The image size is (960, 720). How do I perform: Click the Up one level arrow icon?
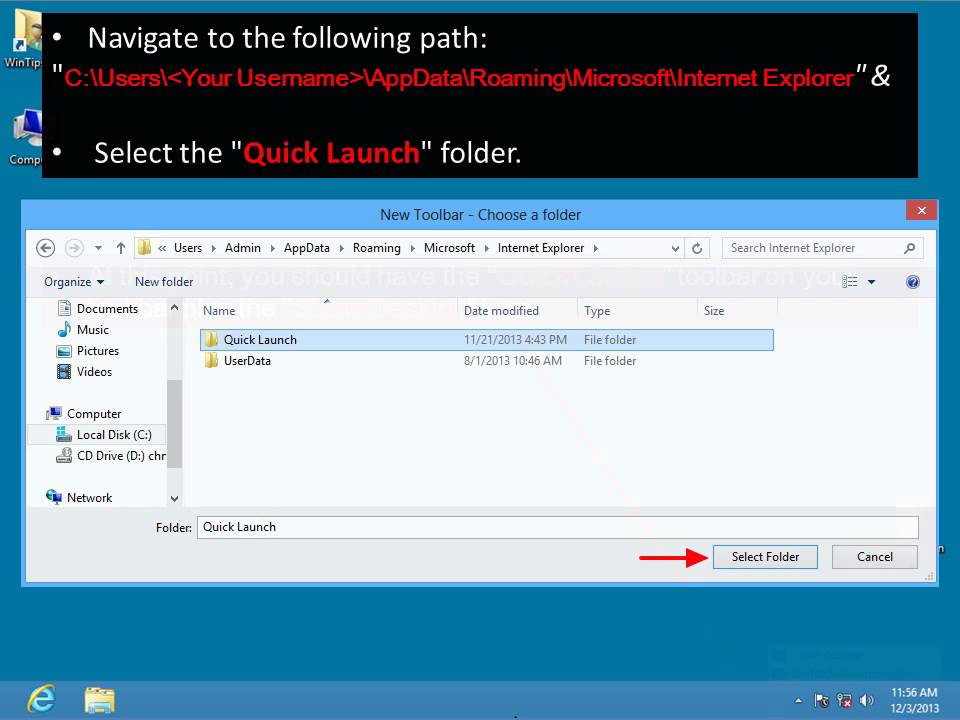coord(120,247)
